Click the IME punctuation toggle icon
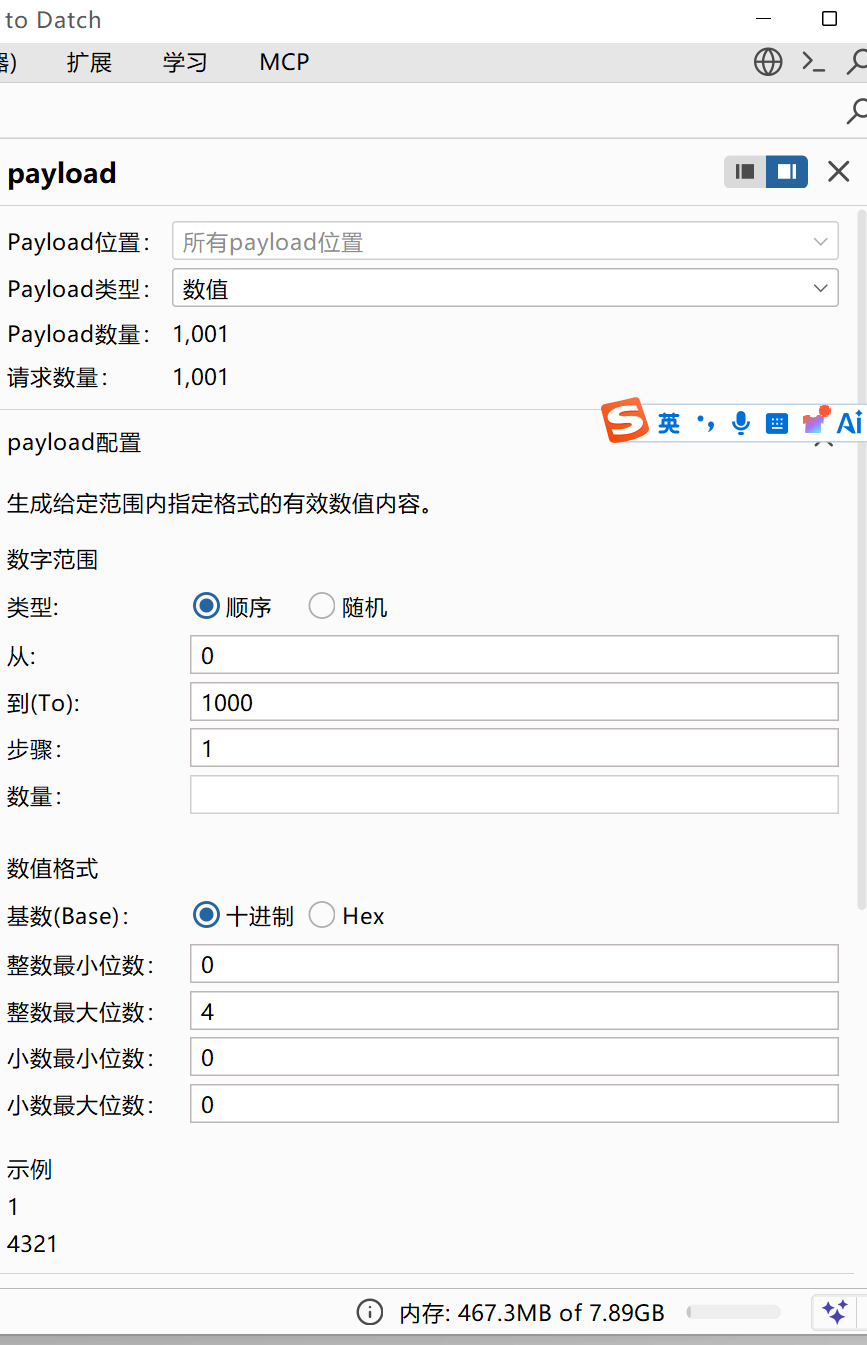 706,423
